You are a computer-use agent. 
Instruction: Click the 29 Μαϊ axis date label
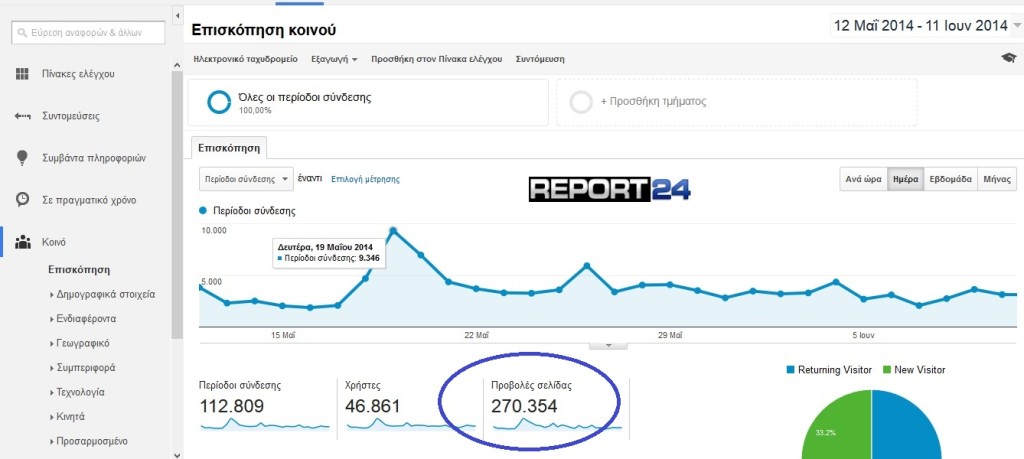(x=670, y=335)
